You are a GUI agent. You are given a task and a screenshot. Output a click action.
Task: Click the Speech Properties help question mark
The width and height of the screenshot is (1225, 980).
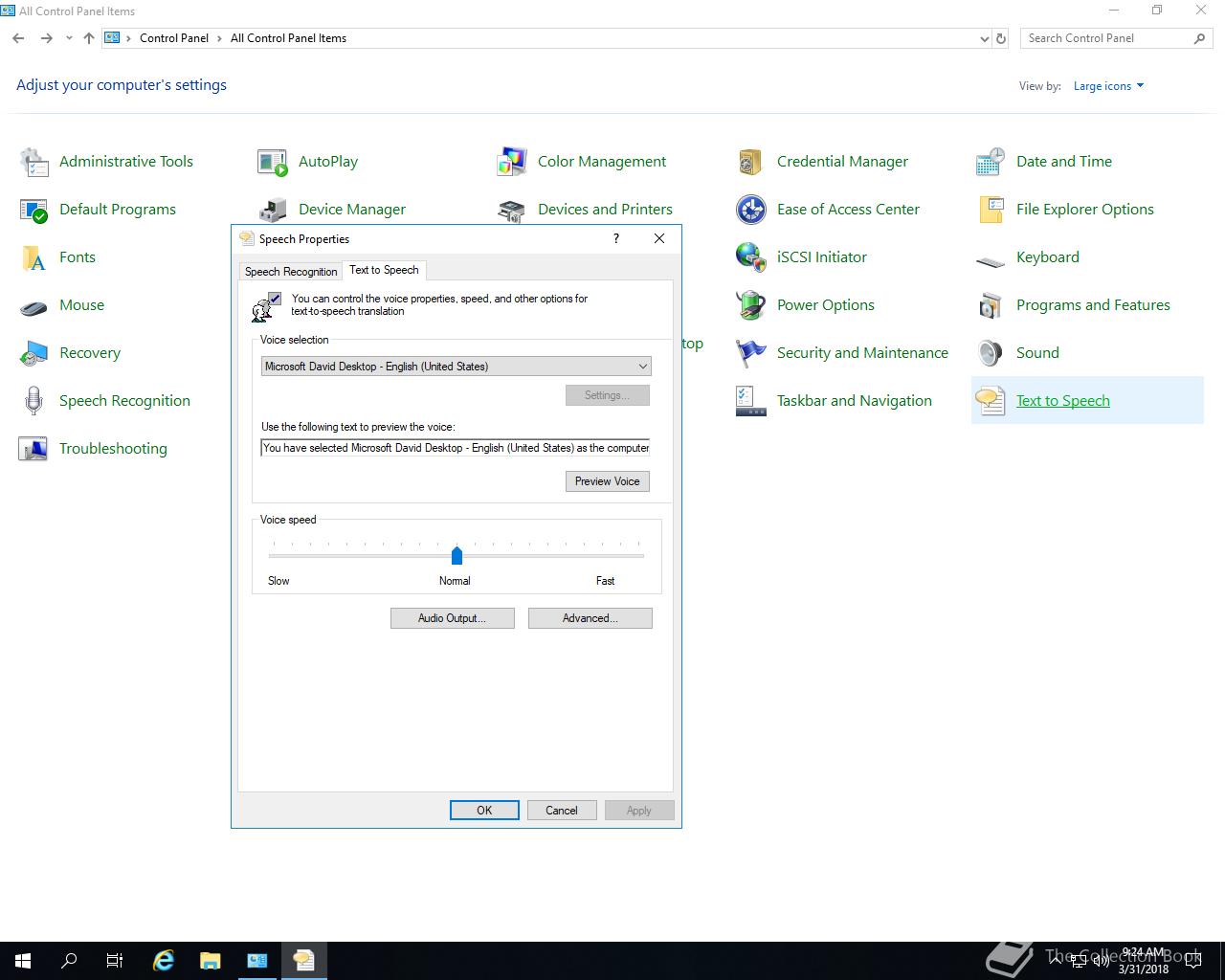(x=615, y=238)
